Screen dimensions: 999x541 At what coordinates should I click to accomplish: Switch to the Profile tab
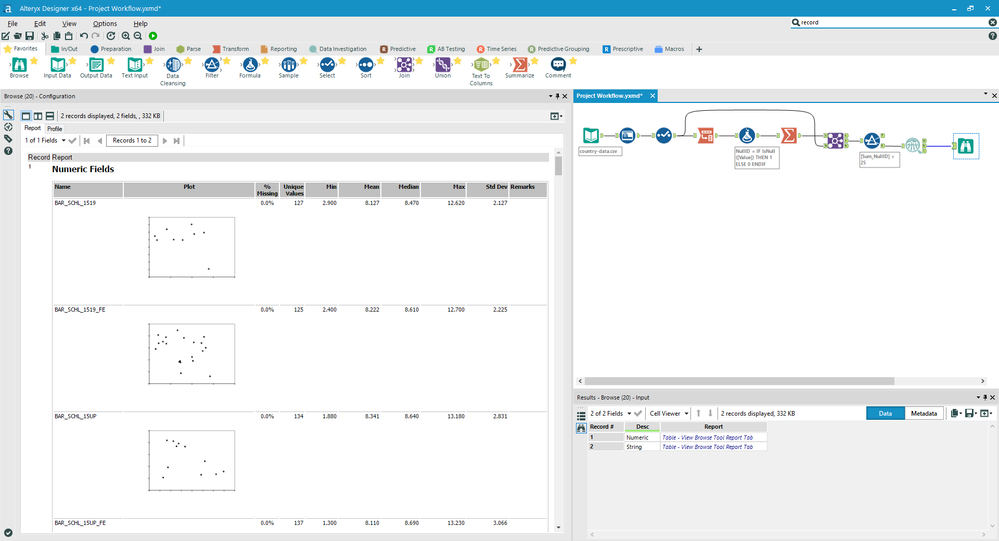click(55, 129)
